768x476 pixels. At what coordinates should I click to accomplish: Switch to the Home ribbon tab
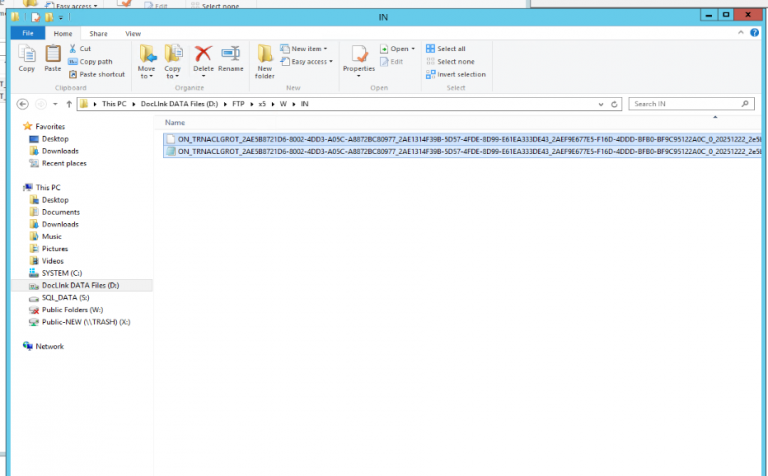point(63,33)
